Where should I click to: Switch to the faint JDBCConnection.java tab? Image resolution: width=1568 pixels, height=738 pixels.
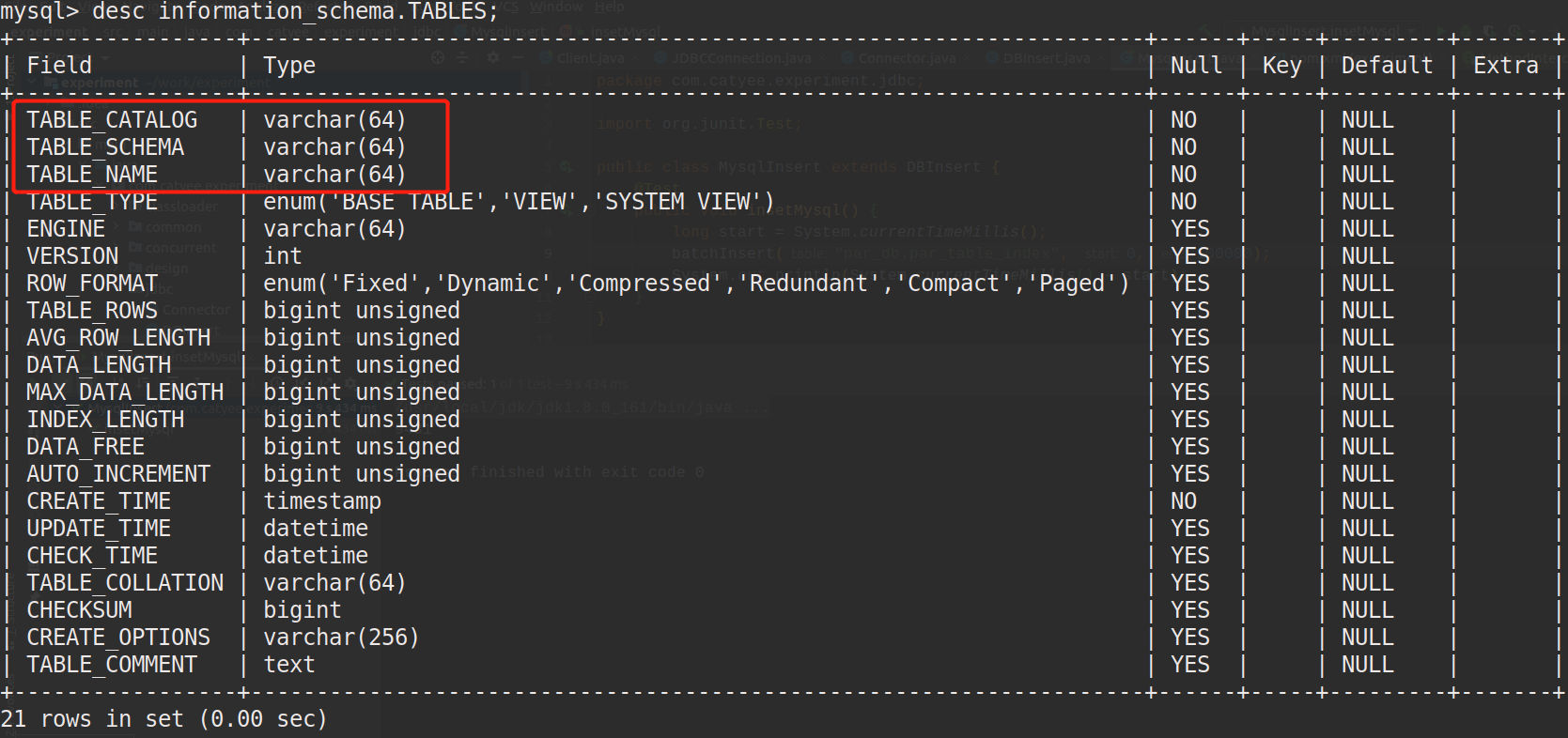[740, 58]
